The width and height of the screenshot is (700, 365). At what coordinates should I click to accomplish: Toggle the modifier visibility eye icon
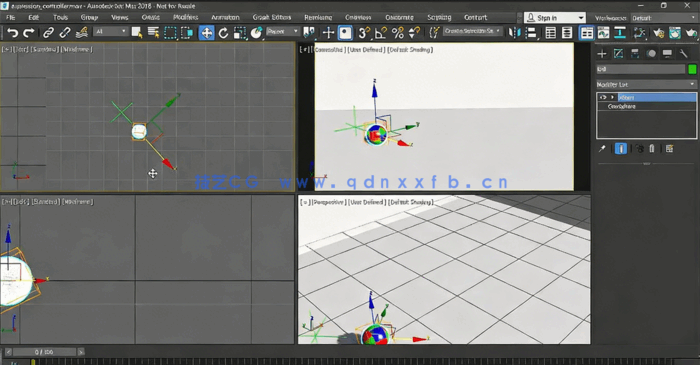click(603, 97)
